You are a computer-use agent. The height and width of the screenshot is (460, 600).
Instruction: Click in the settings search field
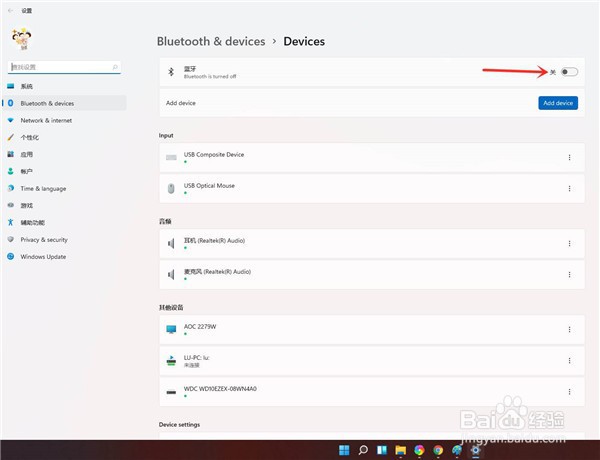click(x=64, y=67)
